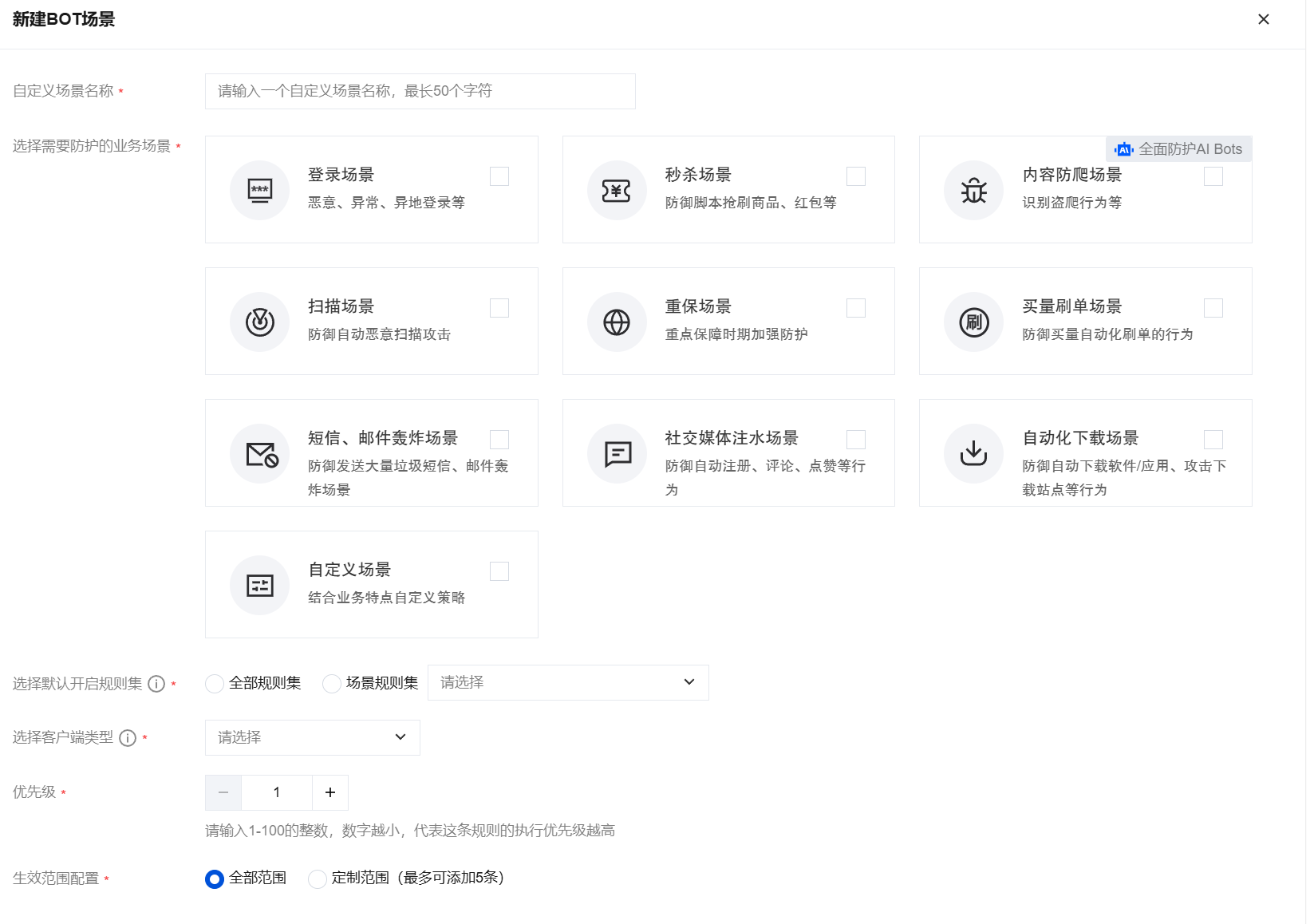Tick the 自定义场景 checkbox
The height and width of the screenshot is (924, 1310).
(499, 571)
